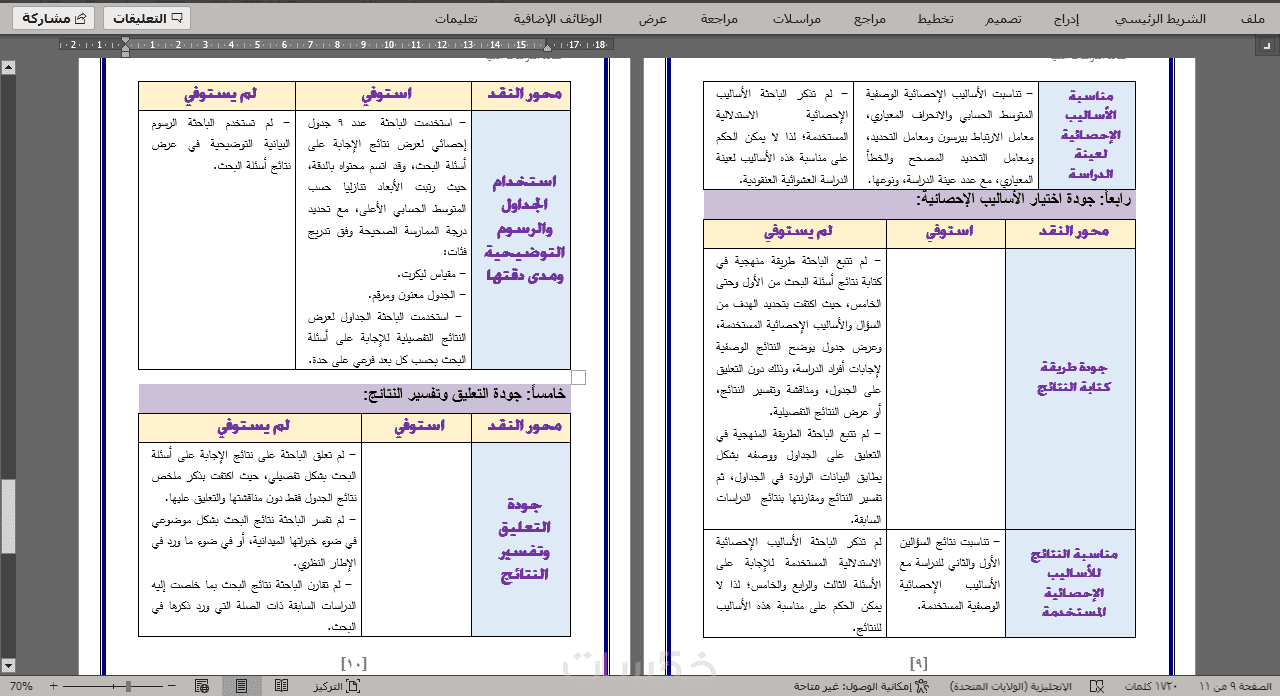1280x696 pixels.
Task: Click page number [١٠] footer
Action: click(x=355, y=664)
